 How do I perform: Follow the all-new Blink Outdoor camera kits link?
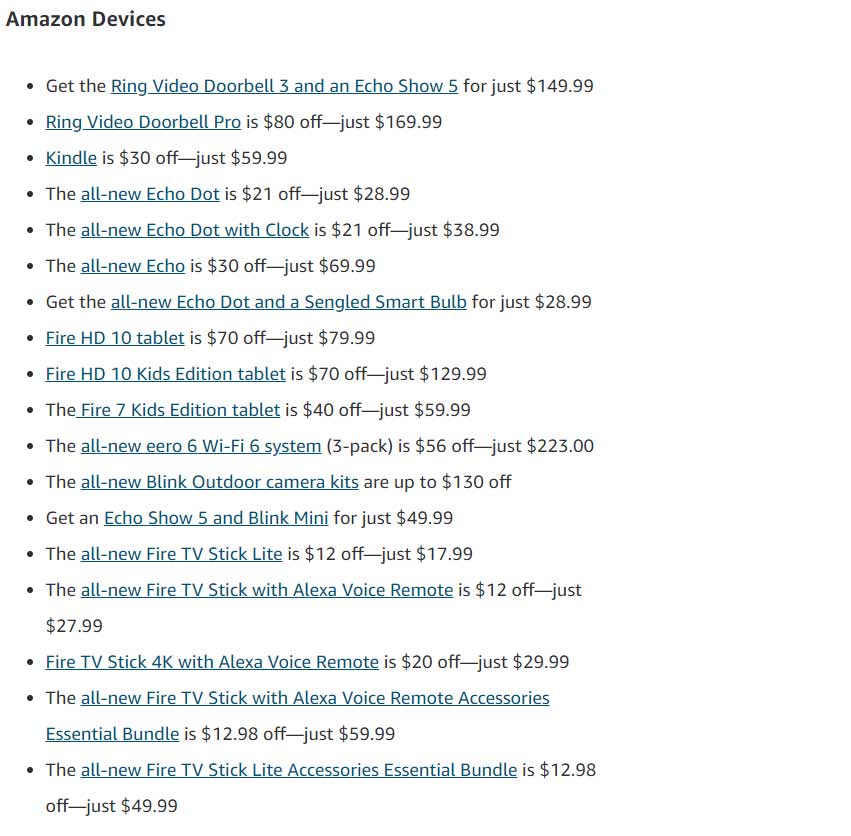220,482
